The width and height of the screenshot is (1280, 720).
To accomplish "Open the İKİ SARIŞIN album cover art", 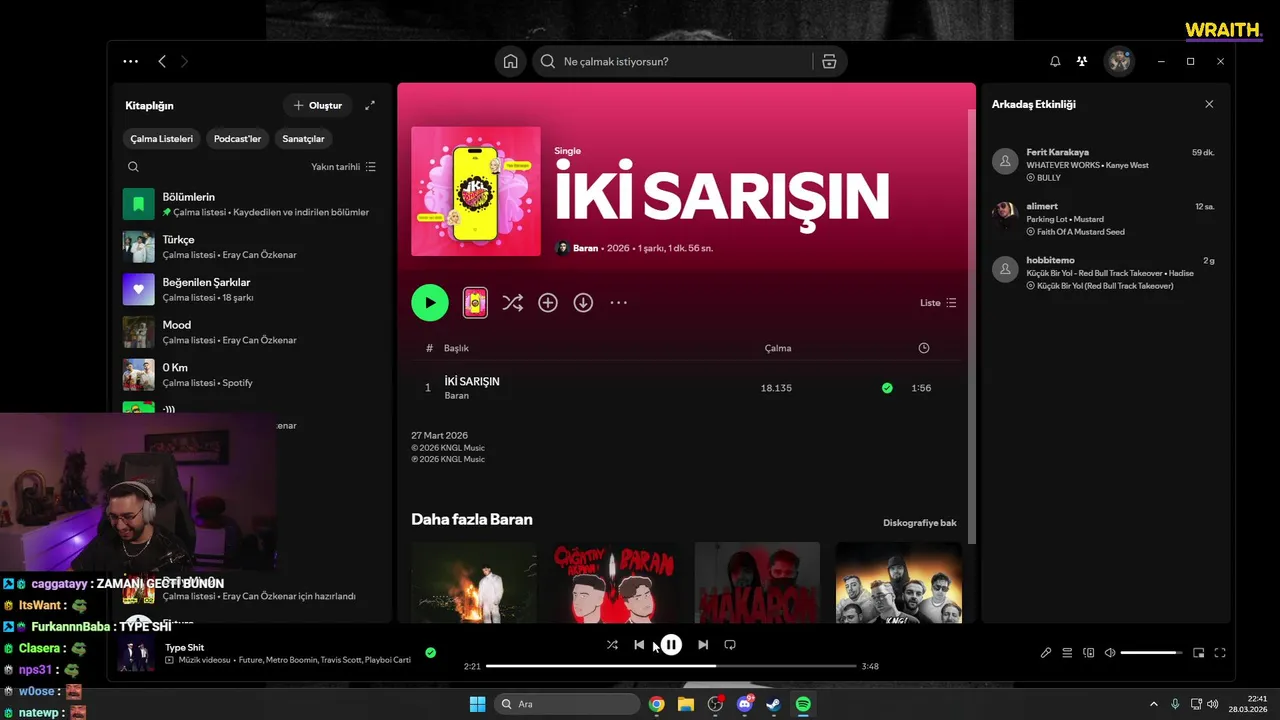I will (476, 191).
